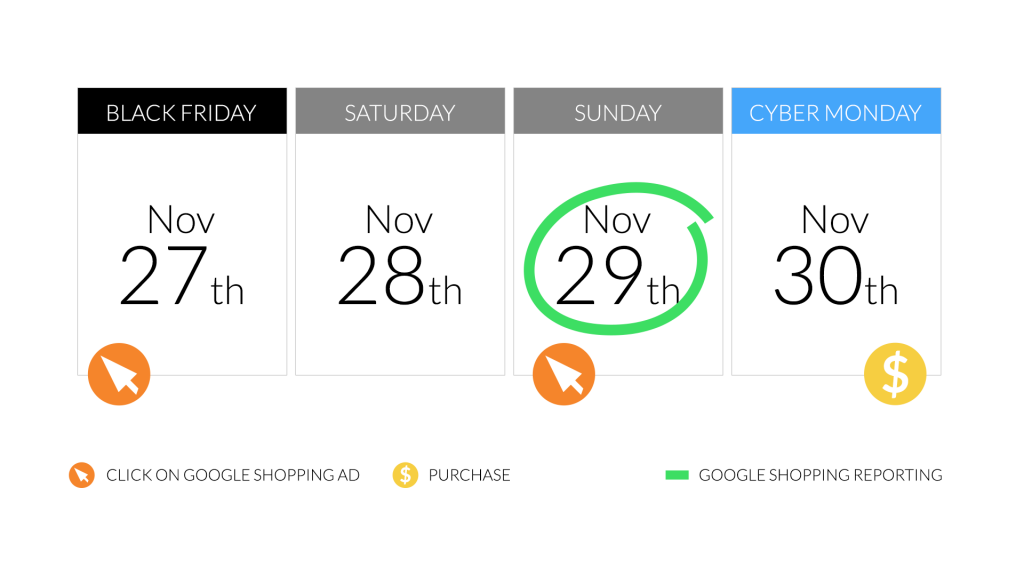
Task: Select the Saturday header
Action: click(400, 111)
